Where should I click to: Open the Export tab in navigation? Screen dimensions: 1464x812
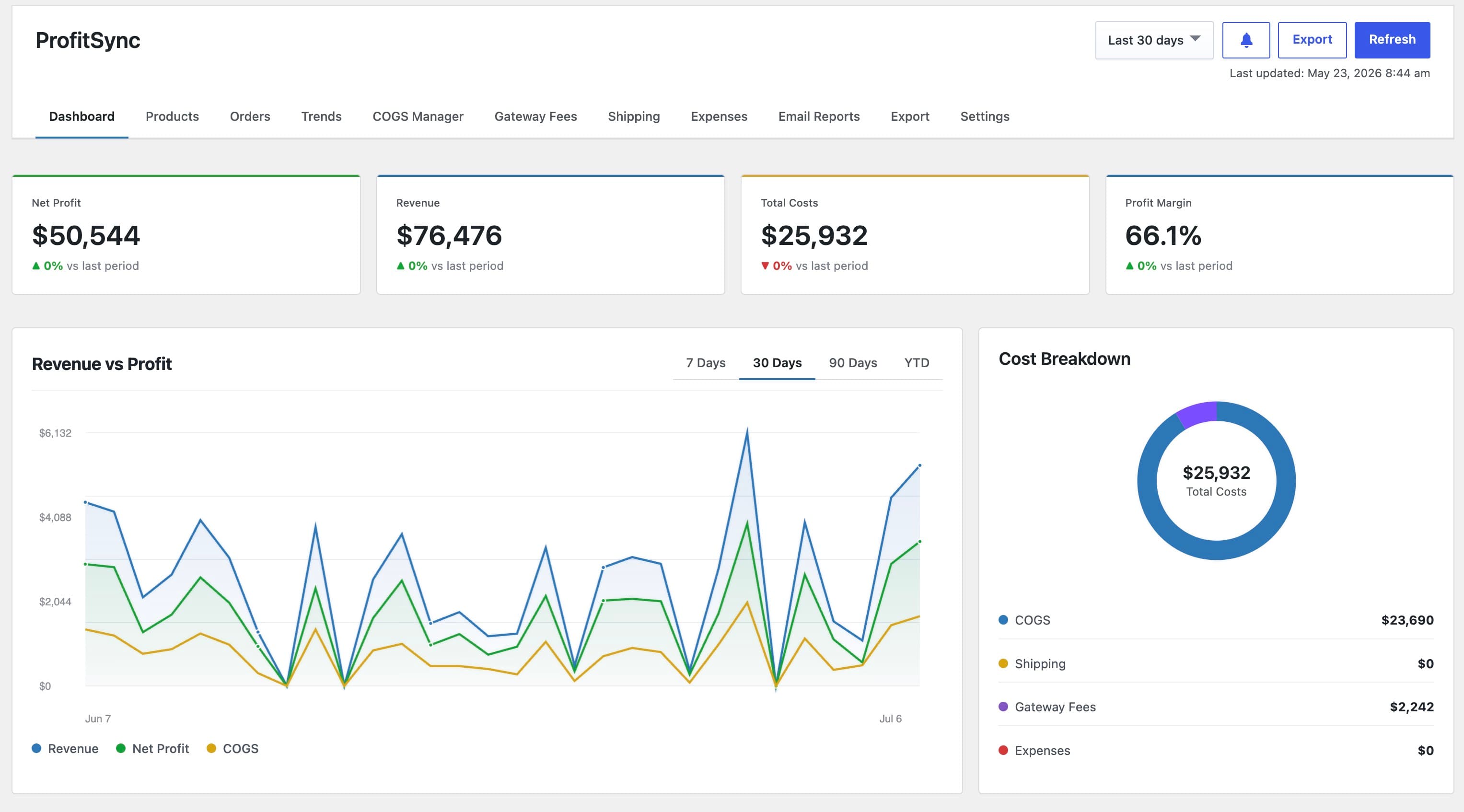tap(910, 116)
